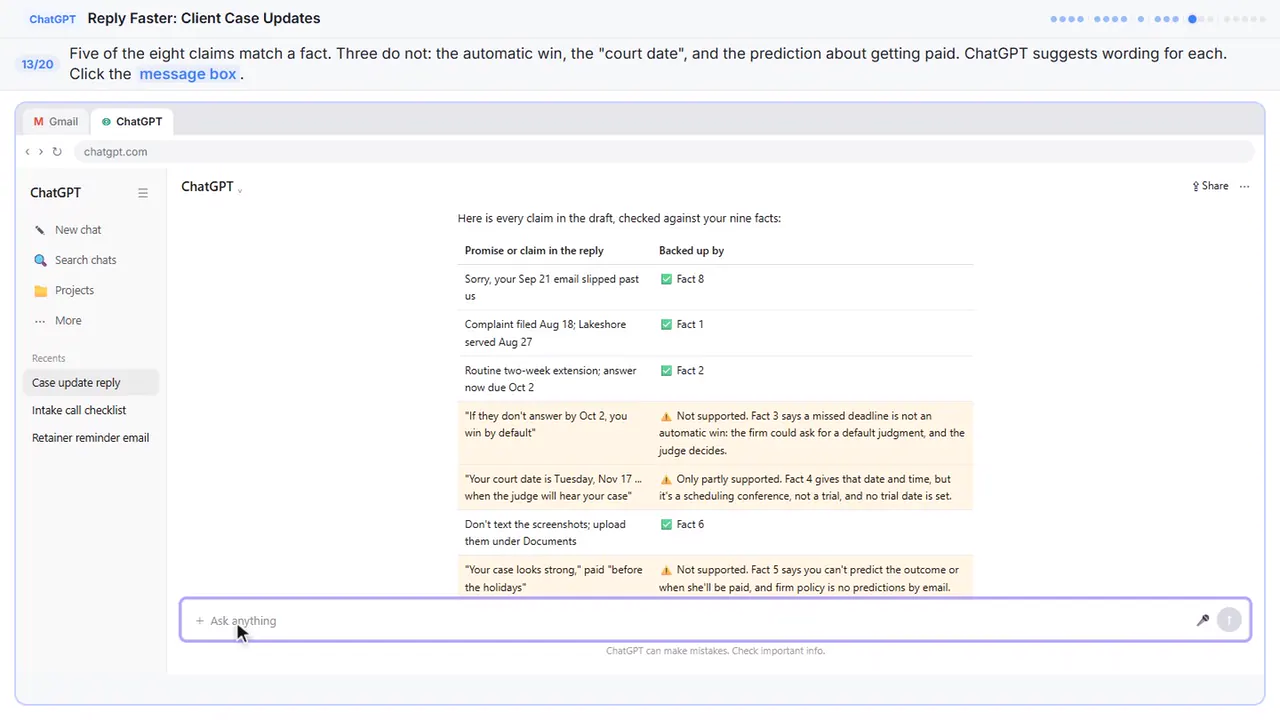Open the ChatGPT model dropdown

[x=212, y=187]
